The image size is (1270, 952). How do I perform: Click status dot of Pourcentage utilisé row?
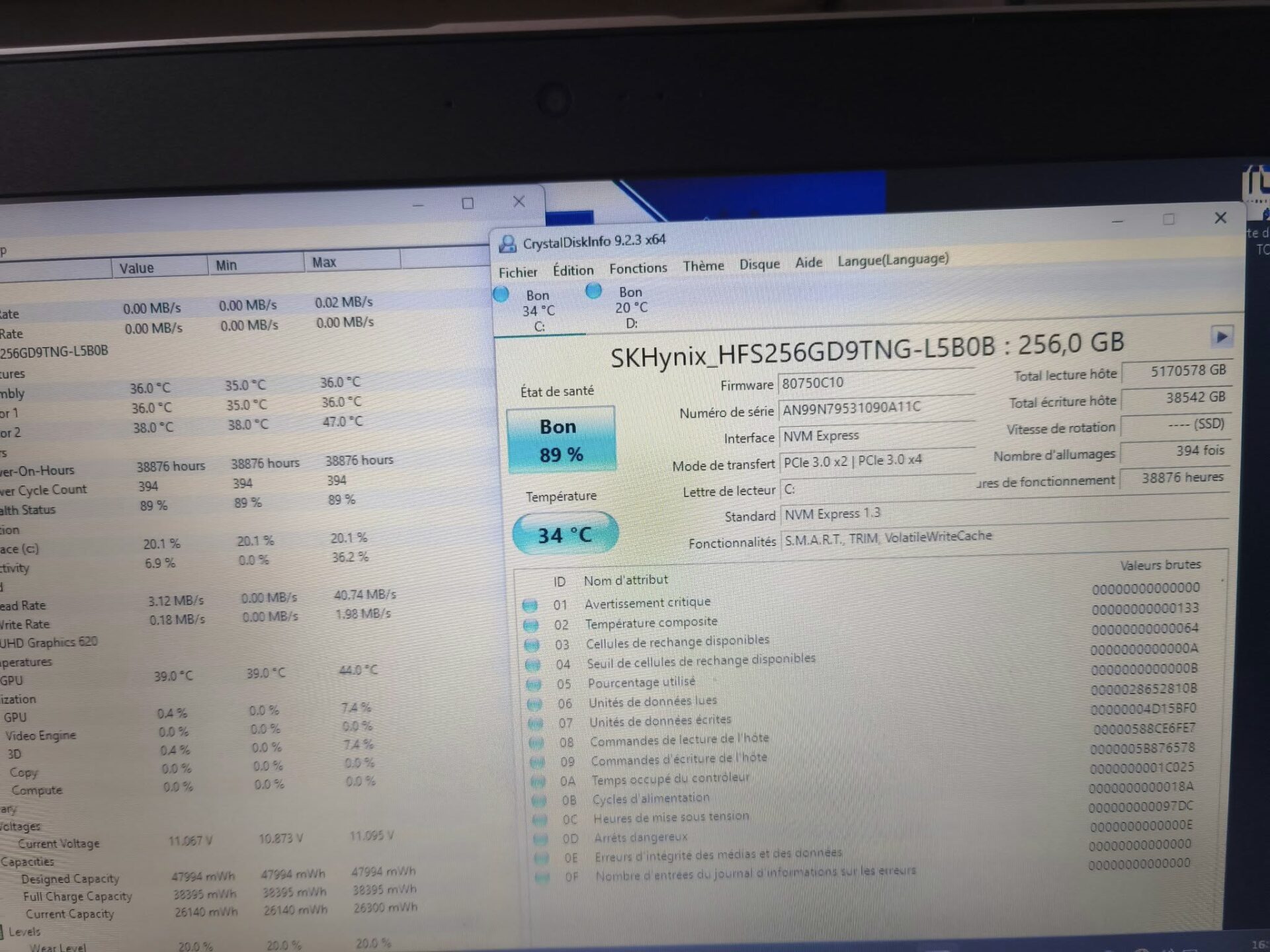pos(534,684)
